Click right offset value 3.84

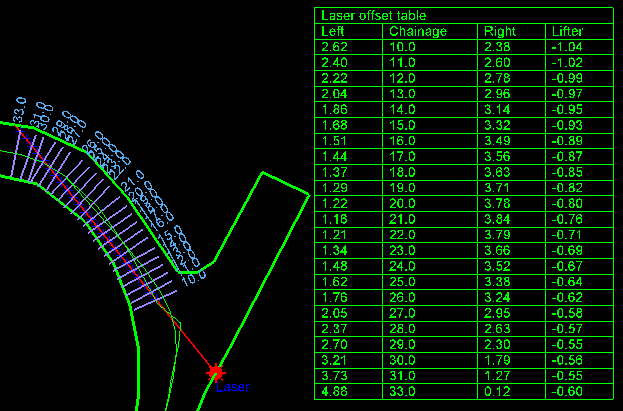tap(497, 219)
